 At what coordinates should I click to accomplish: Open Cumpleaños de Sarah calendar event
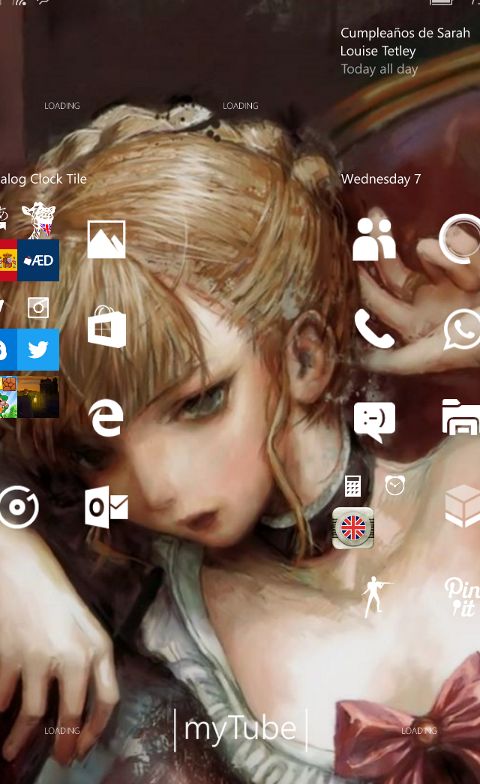(405, 50)
